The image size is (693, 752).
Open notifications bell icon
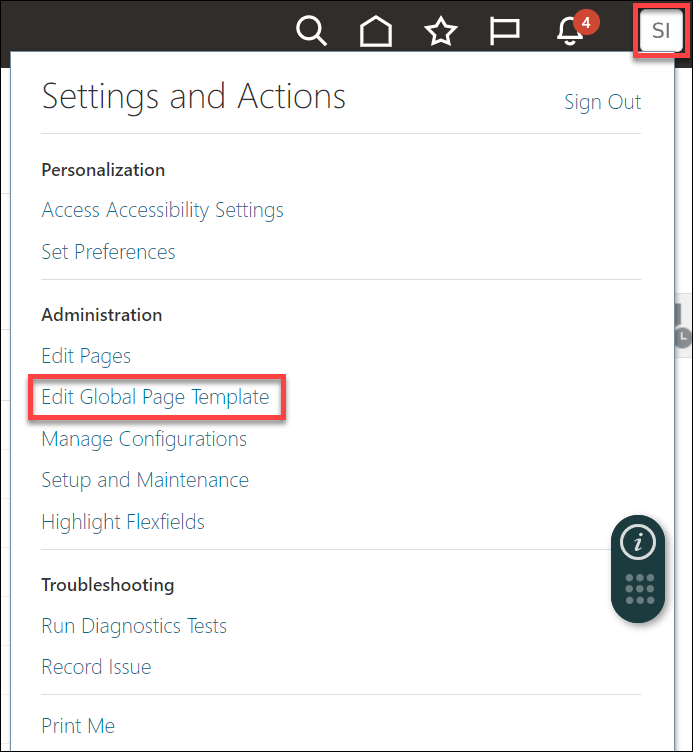tap(570, 31)
